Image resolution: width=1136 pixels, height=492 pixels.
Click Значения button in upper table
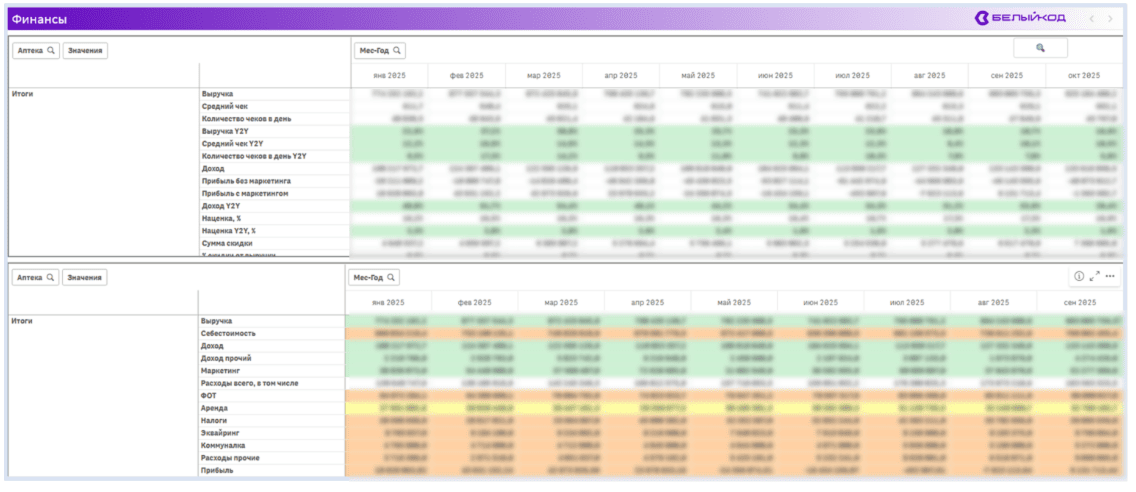pos(85,50)
